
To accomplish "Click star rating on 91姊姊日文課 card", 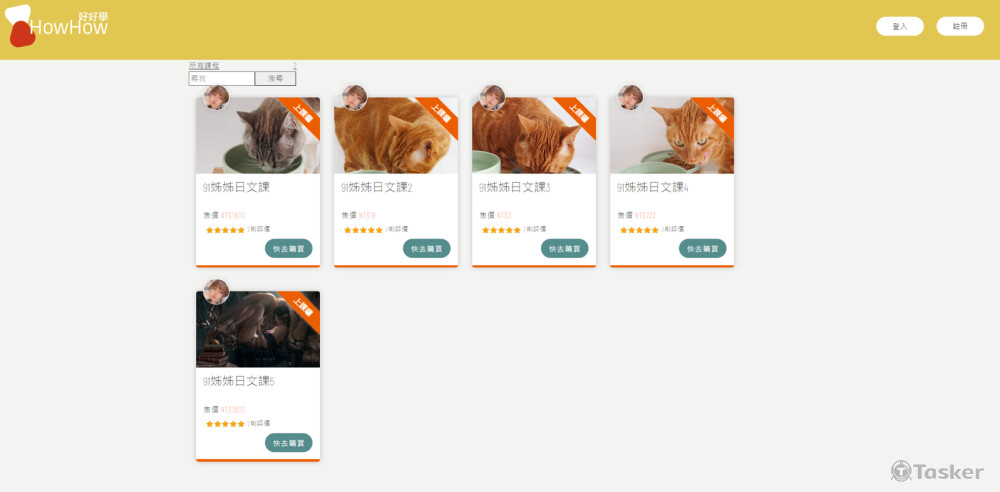I will pos(225,230).
